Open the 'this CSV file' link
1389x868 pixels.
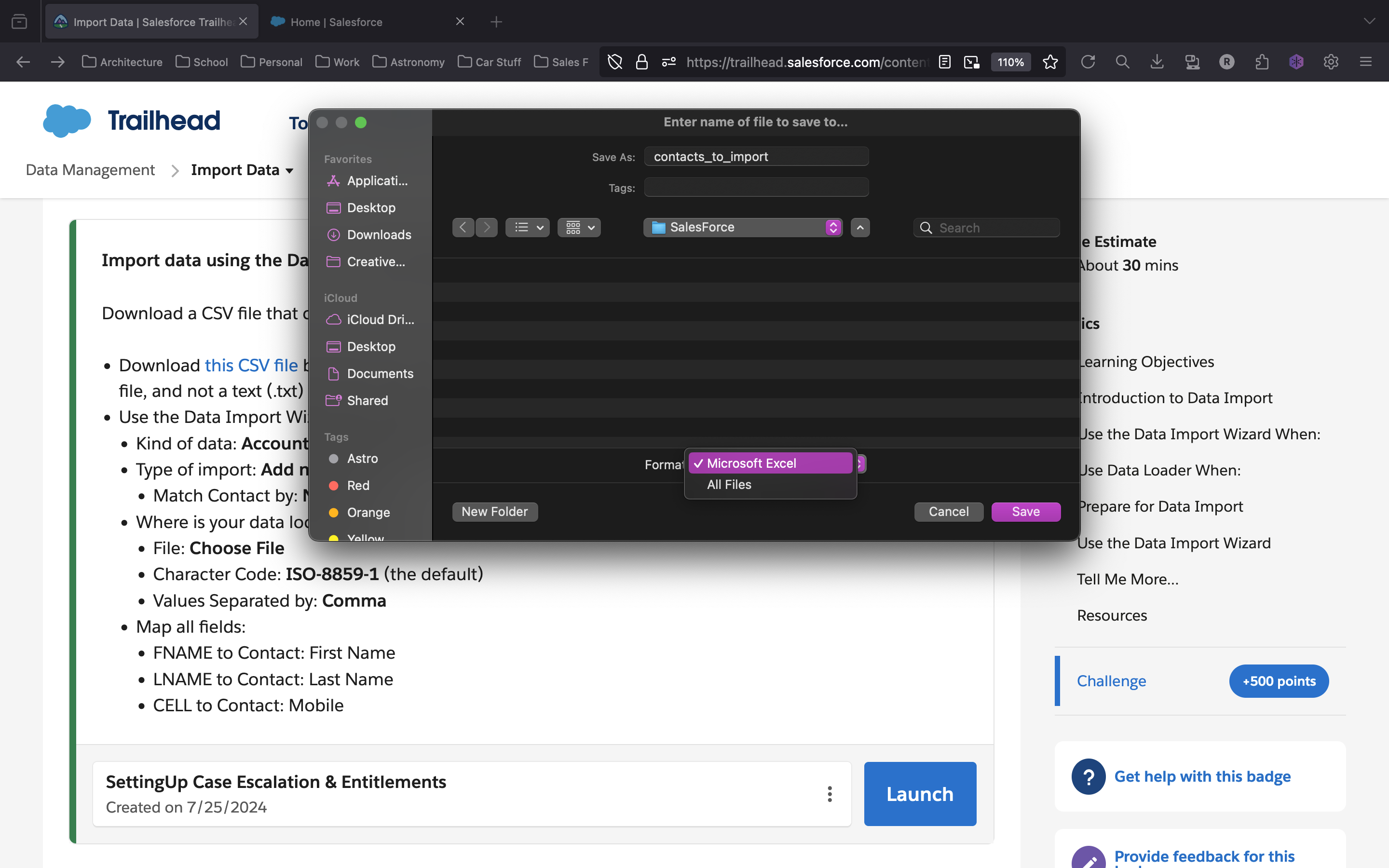point(251,365)
